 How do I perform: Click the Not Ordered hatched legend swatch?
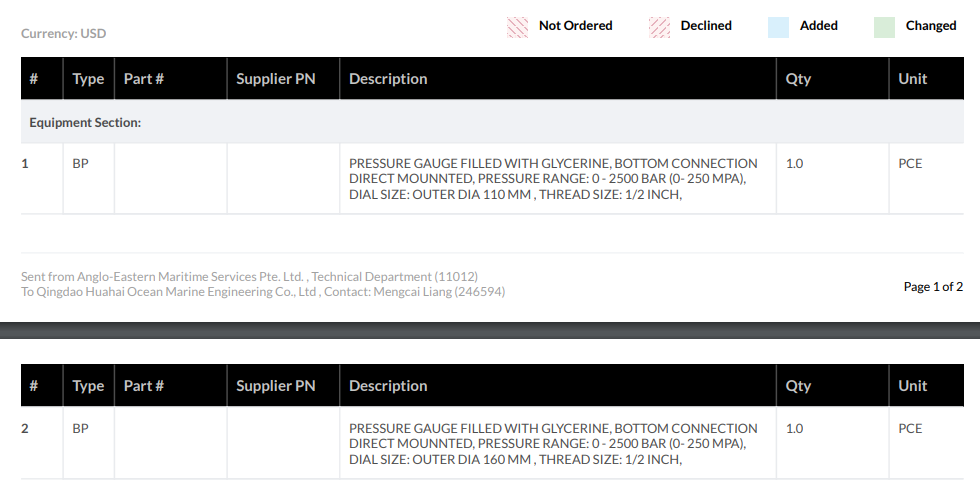[x=517, y=27]
